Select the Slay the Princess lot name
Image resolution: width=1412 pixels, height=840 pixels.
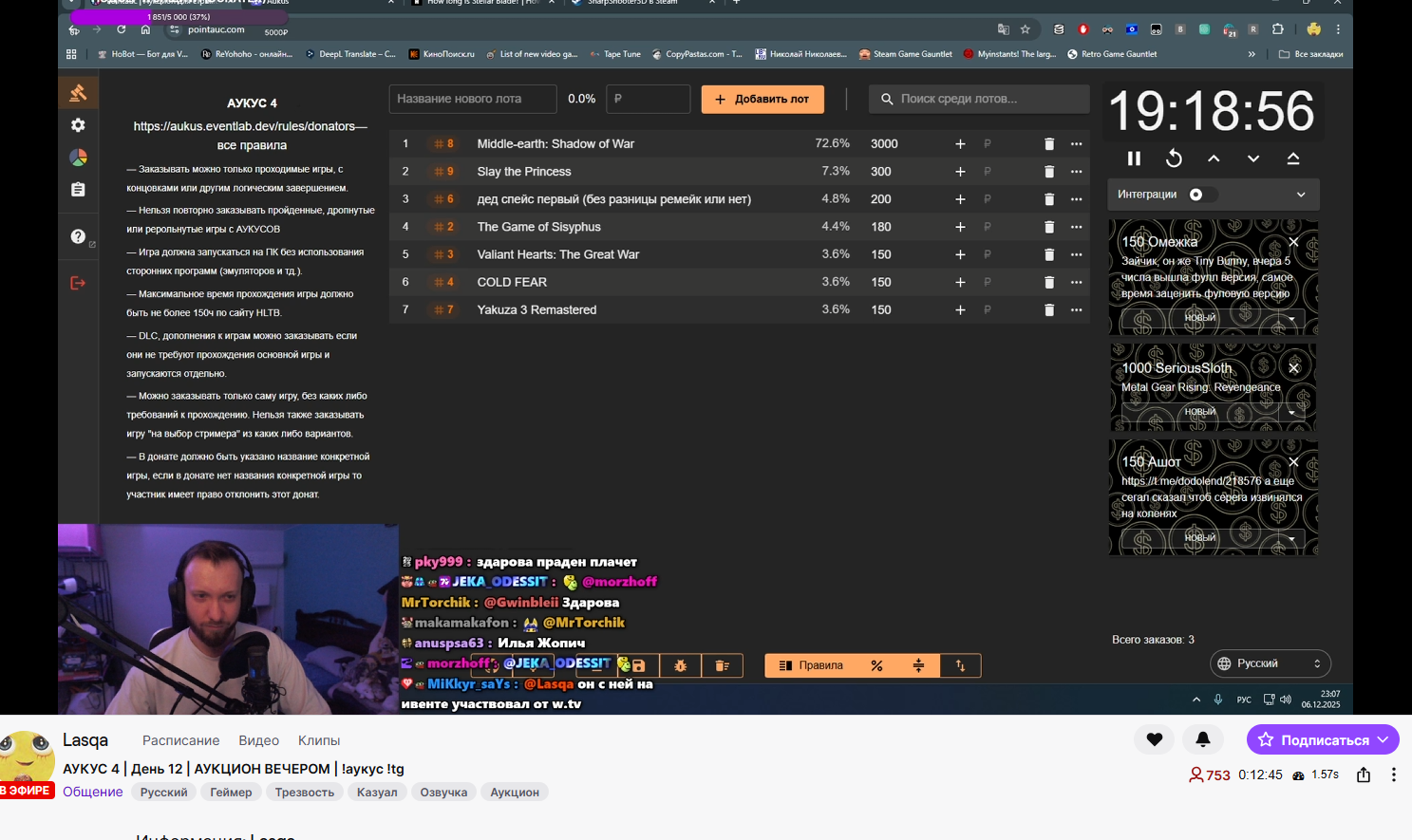pos(524,172)
